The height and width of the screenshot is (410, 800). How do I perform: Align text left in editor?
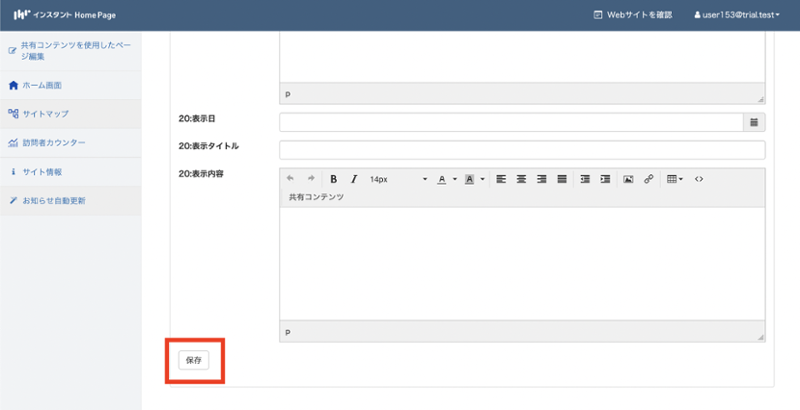(501, 179)
